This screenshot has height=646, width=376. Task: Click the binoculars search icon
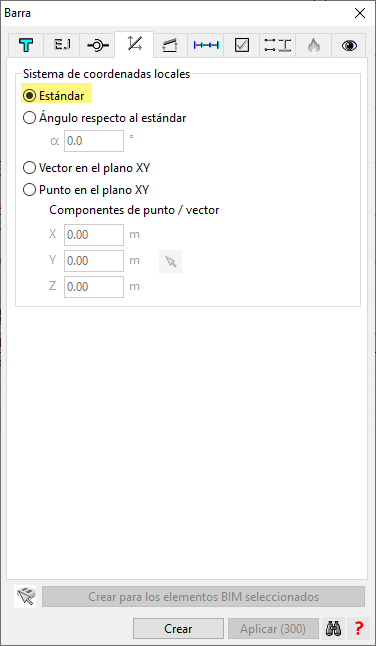point(333,629)
